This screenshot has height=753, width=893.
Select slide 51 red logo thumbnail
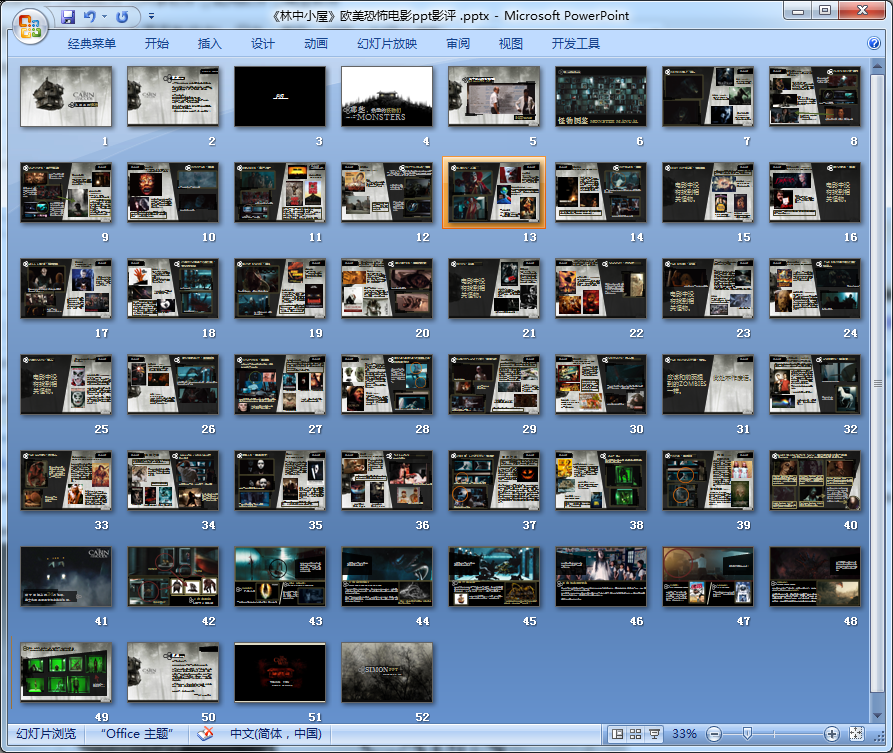click(280, 673)
